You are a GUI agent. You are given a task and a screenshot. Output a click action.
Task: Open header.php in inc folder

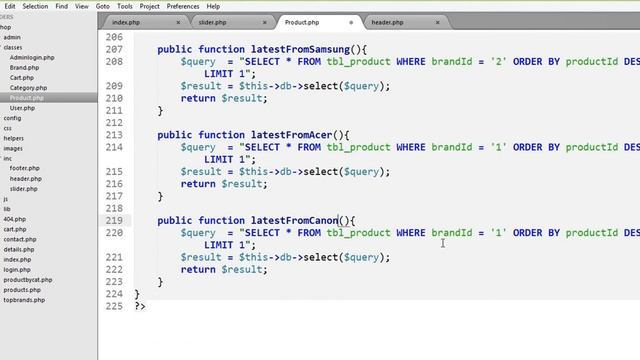tap(26, 179)
